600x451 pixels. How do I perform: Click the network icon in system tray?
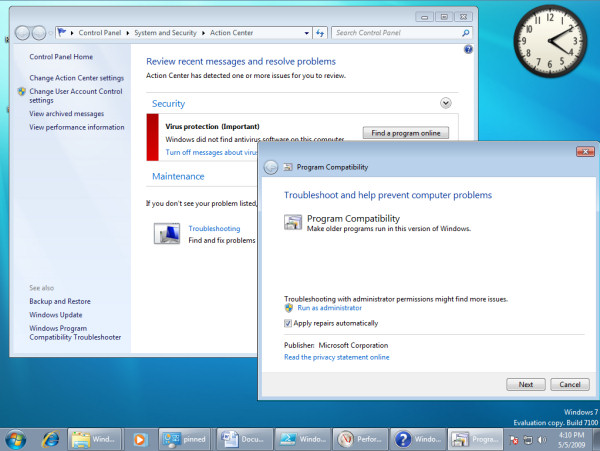pyautogui.click(x=528, y=440)
